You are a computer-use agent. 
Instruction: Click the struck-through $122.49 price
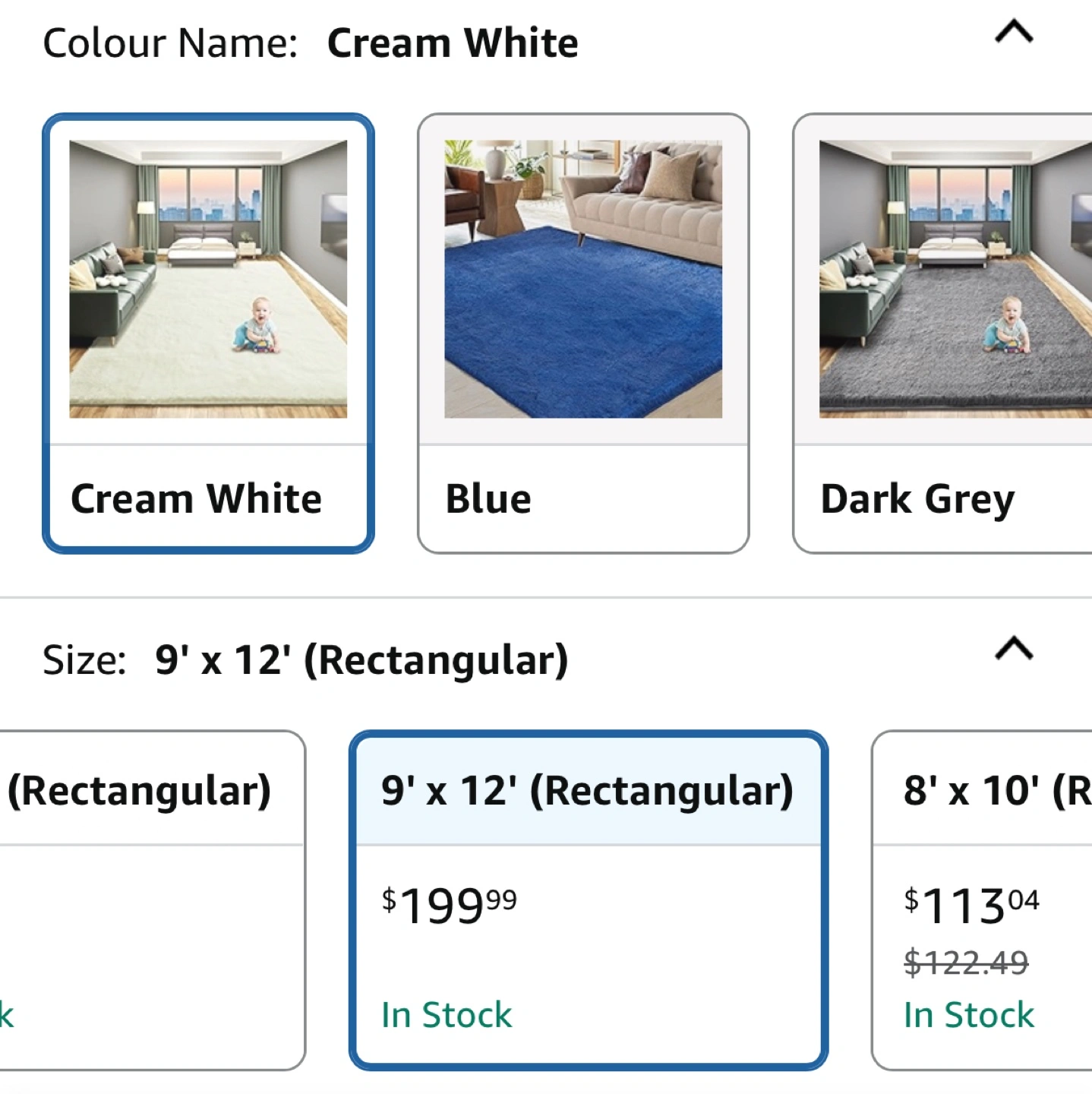point(965,963)
